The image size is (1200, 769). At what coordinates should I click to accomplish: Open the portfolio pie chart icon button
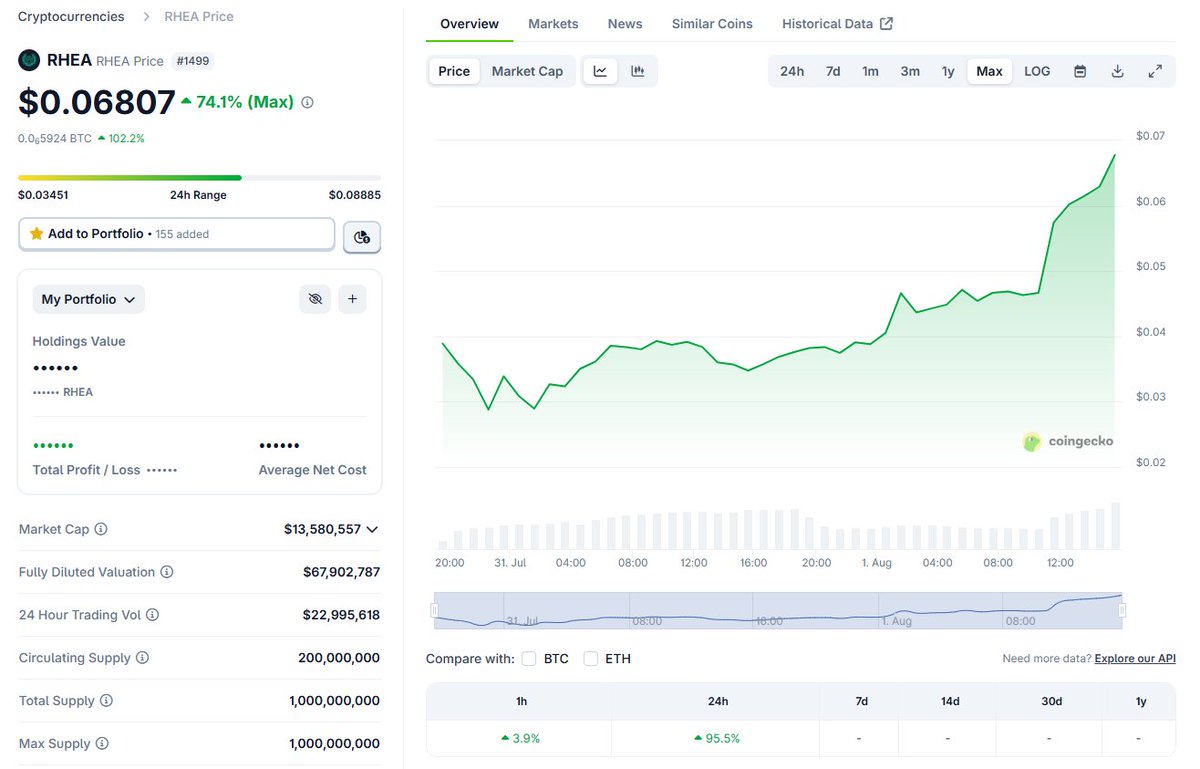coord(362,237)
